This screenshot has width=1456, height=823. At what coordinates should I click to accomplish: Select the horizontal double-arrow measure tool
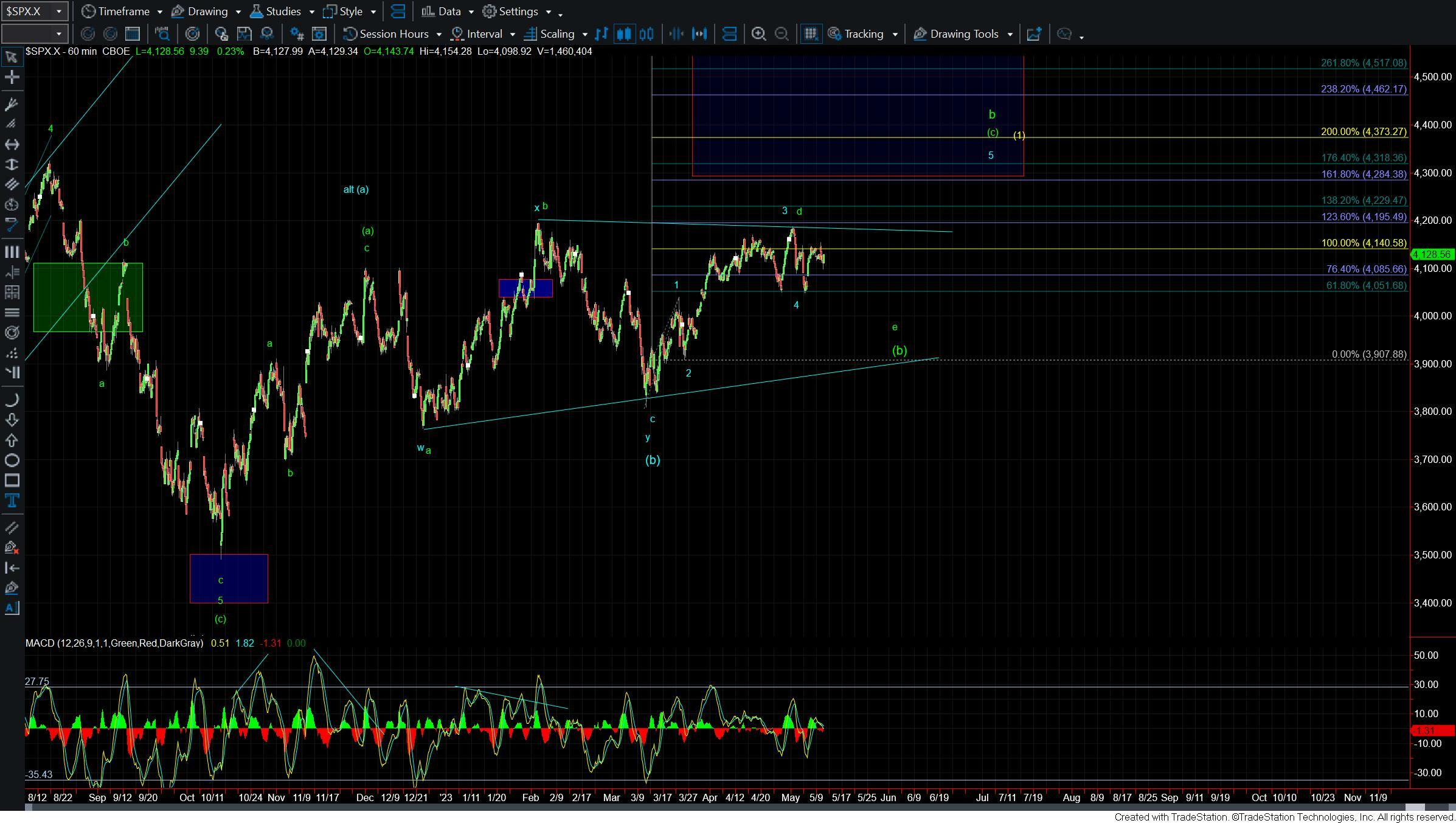[x=11, y=144]
